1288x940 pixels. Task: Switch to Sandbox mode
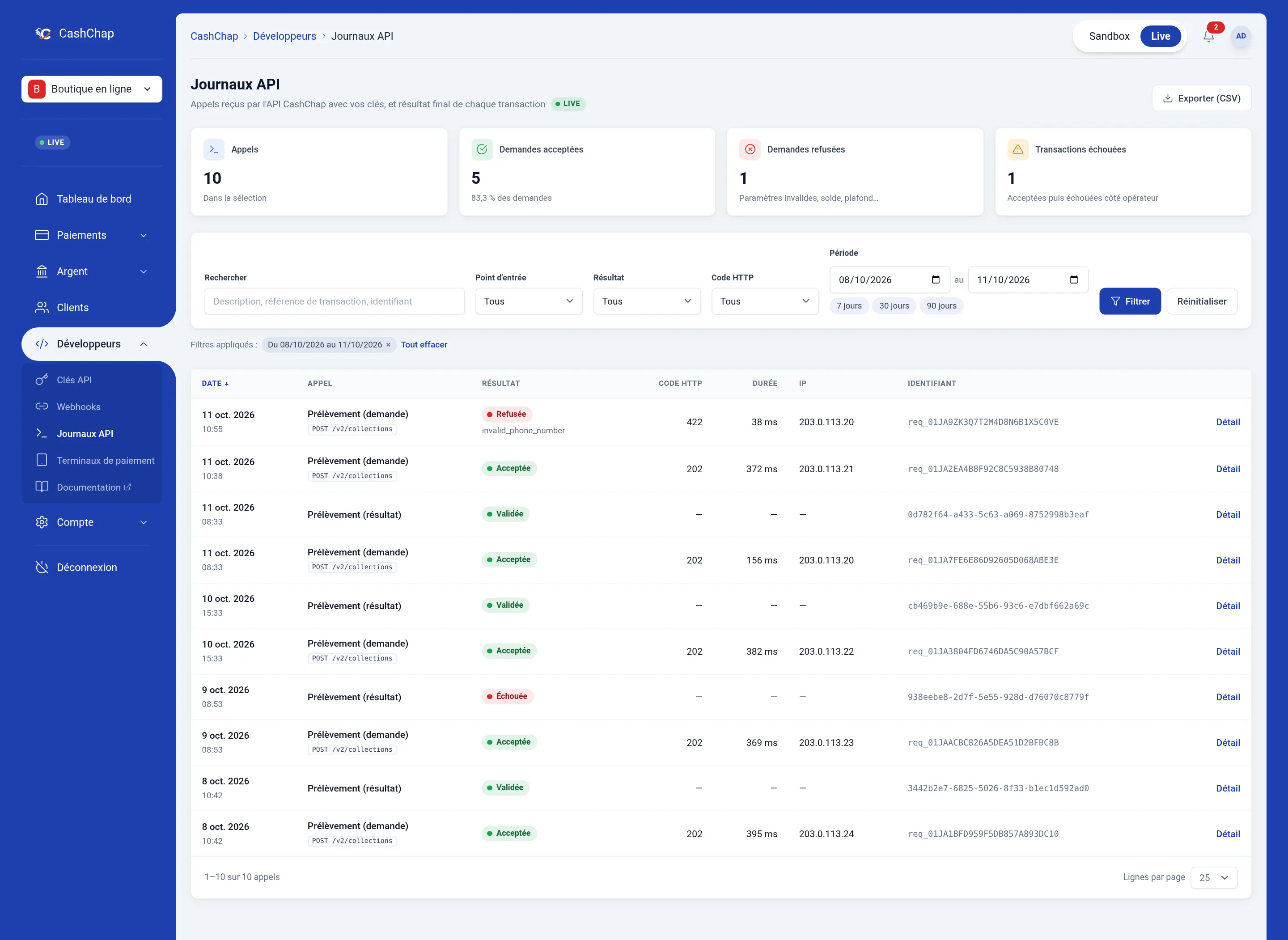coord(1109,36)
